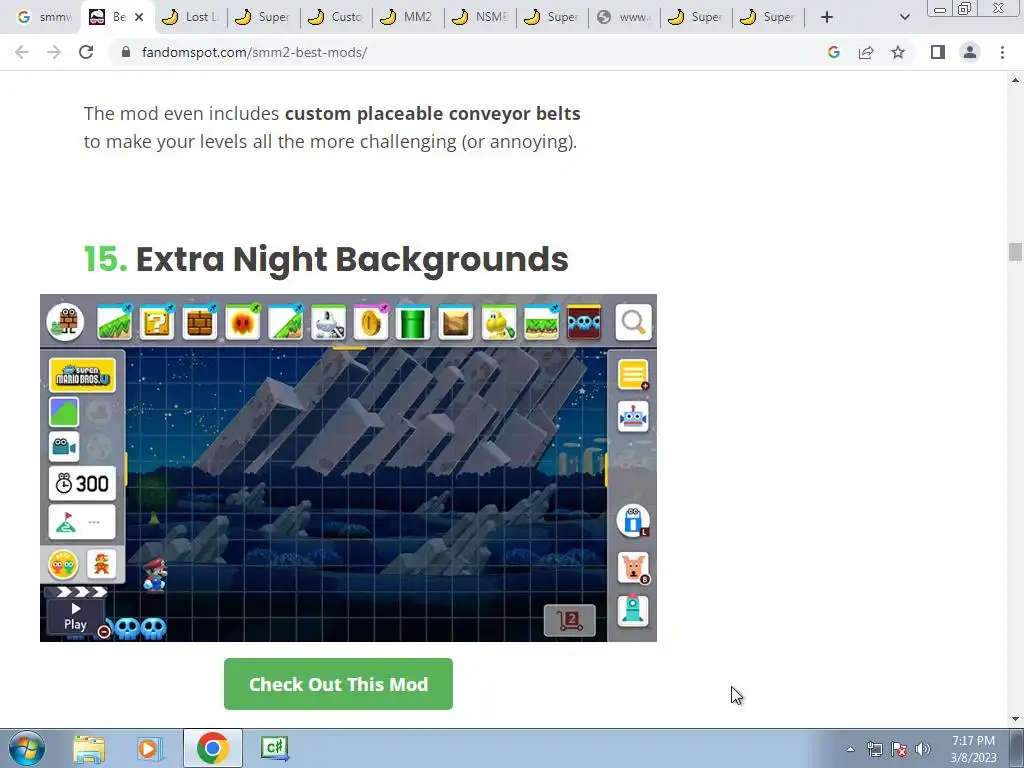Open a new browser tab
1024x768 pixels.
tap(827, 17)
